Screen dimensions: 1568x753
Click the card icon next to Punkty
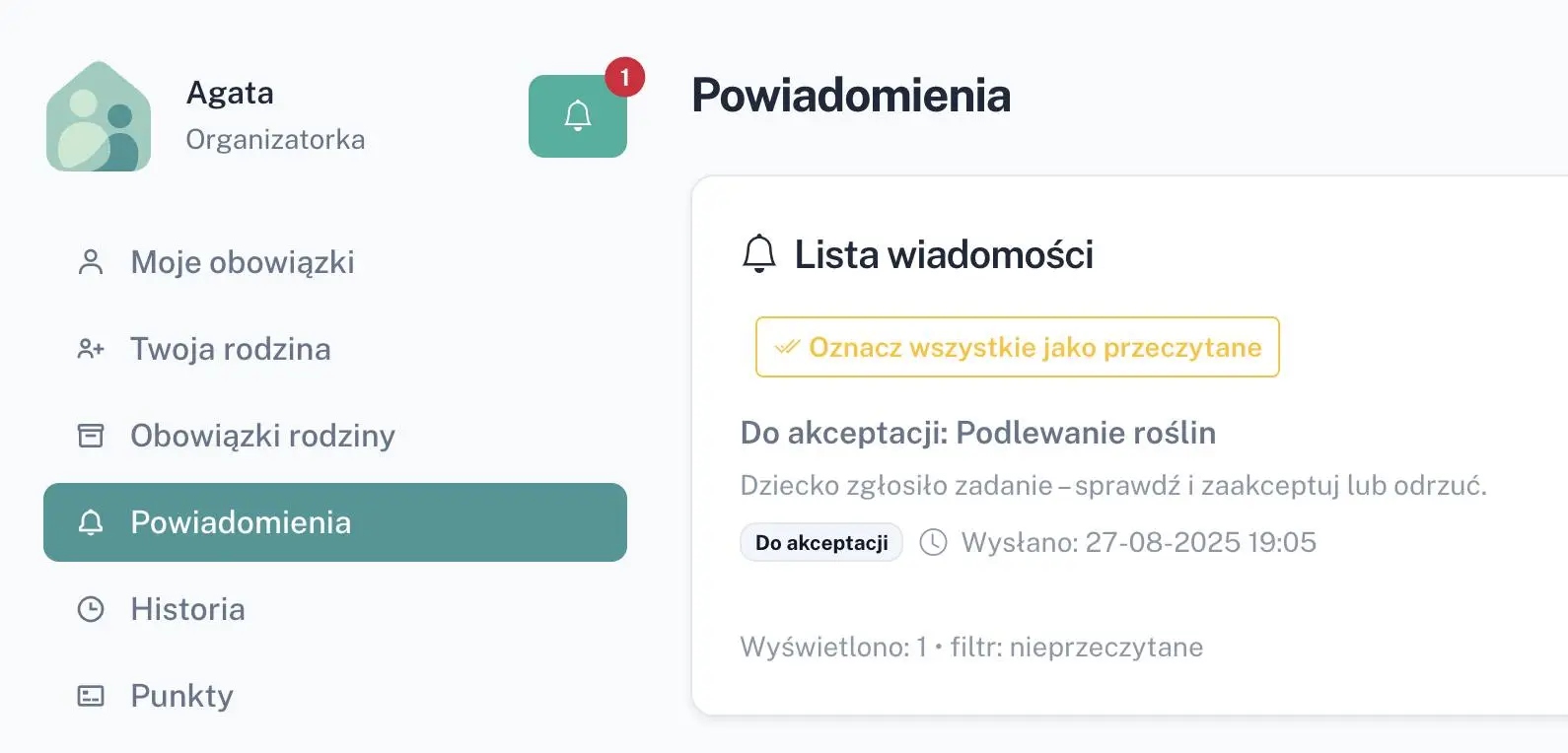point(91,696)
